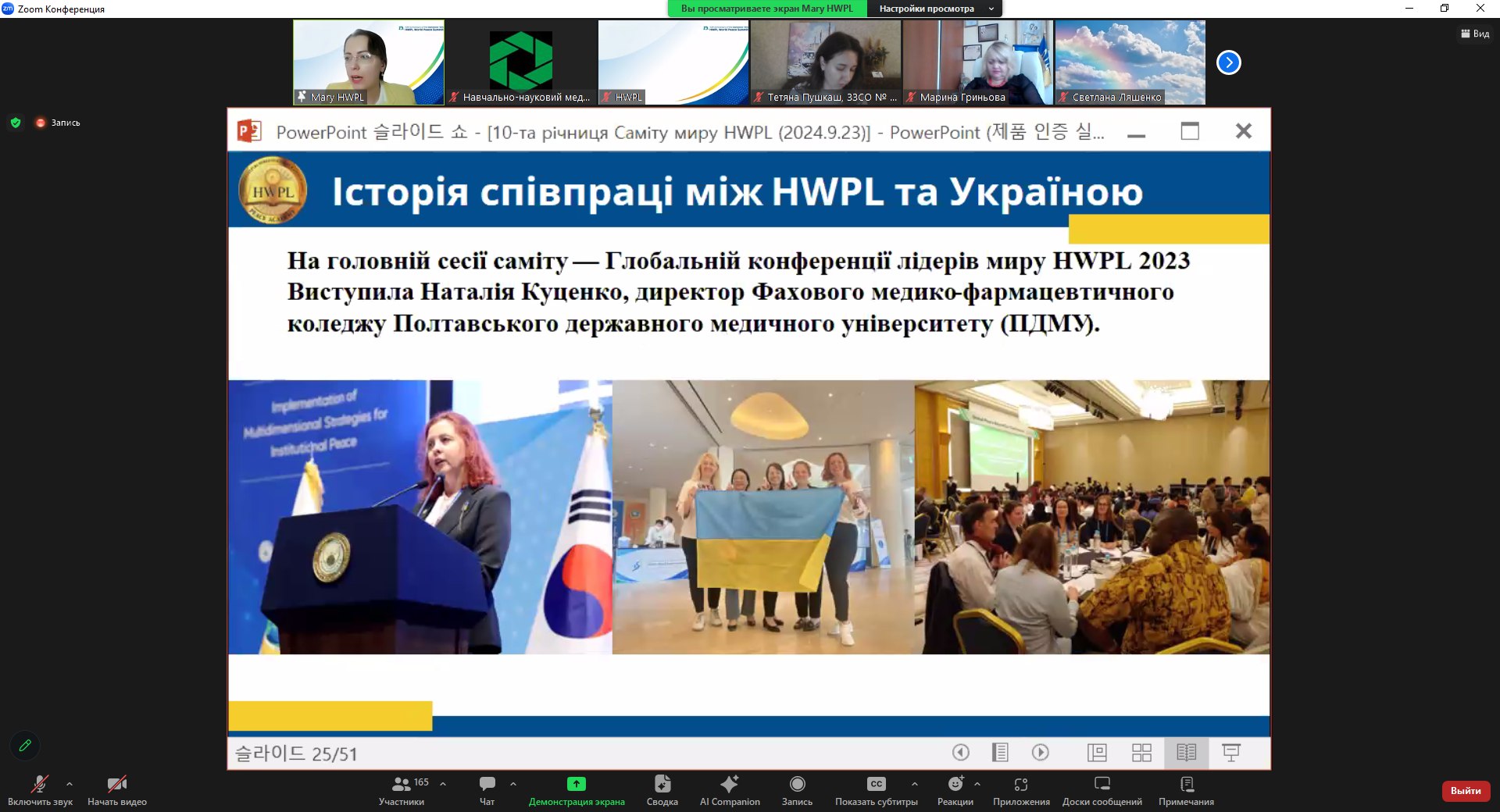Open the Participants panel
Image resolution: width=1500 pixels, height=812 pixels.
click(402, 790)
